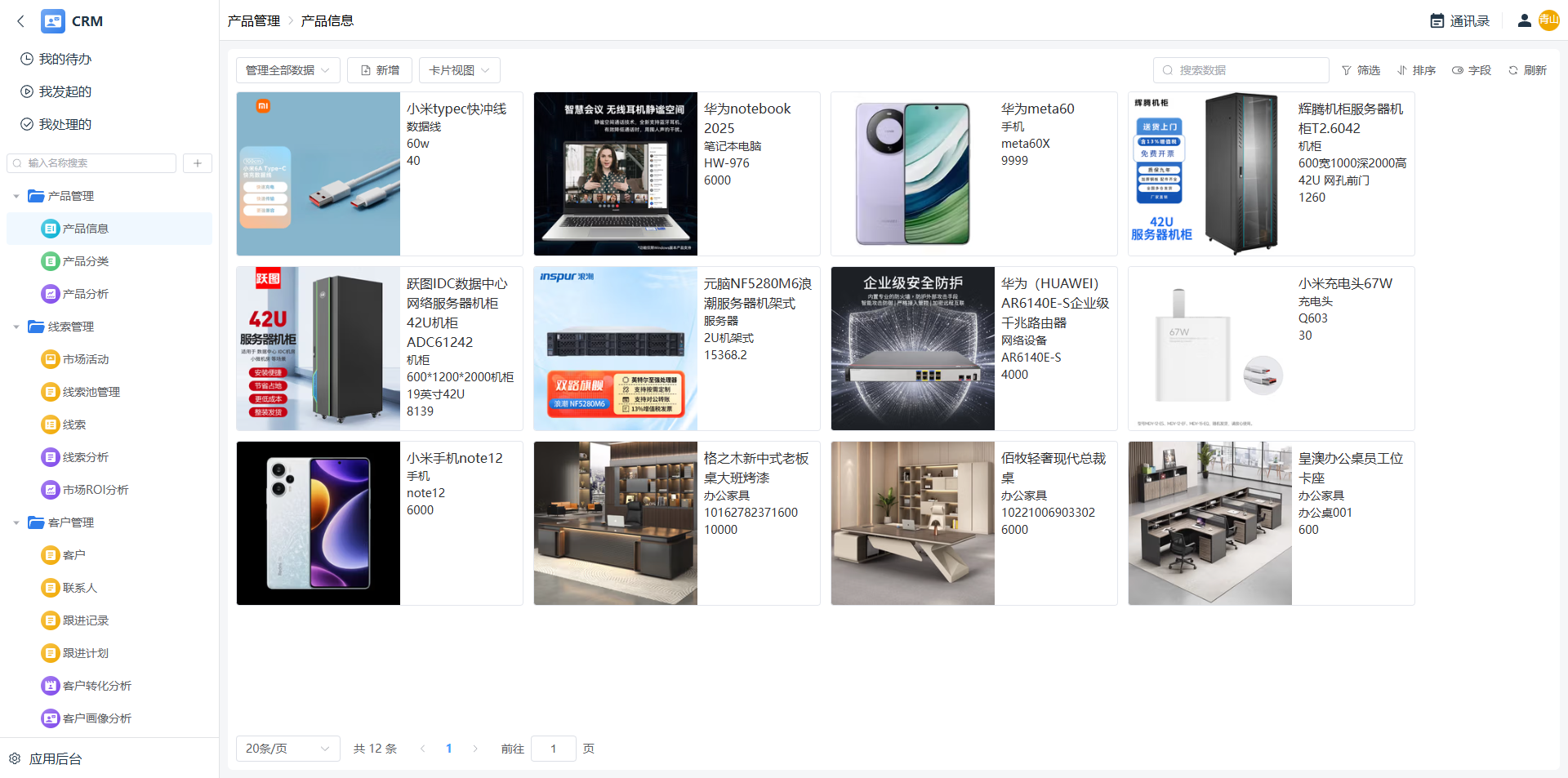Open the 线索管理 folder label
The height and width of the screenshot is (778, 1568).
71,327
